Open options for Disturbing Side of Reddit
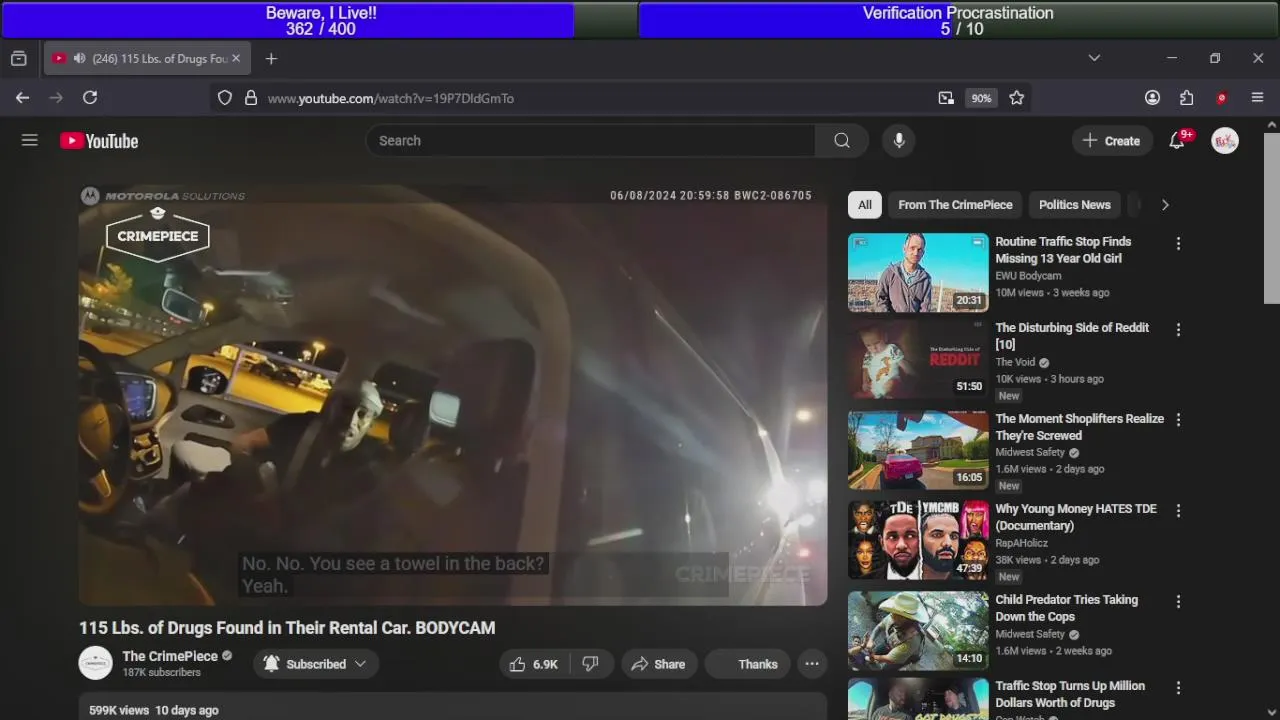The height and width of the screenshot is (720, 1280). [x=1178, y=330]
